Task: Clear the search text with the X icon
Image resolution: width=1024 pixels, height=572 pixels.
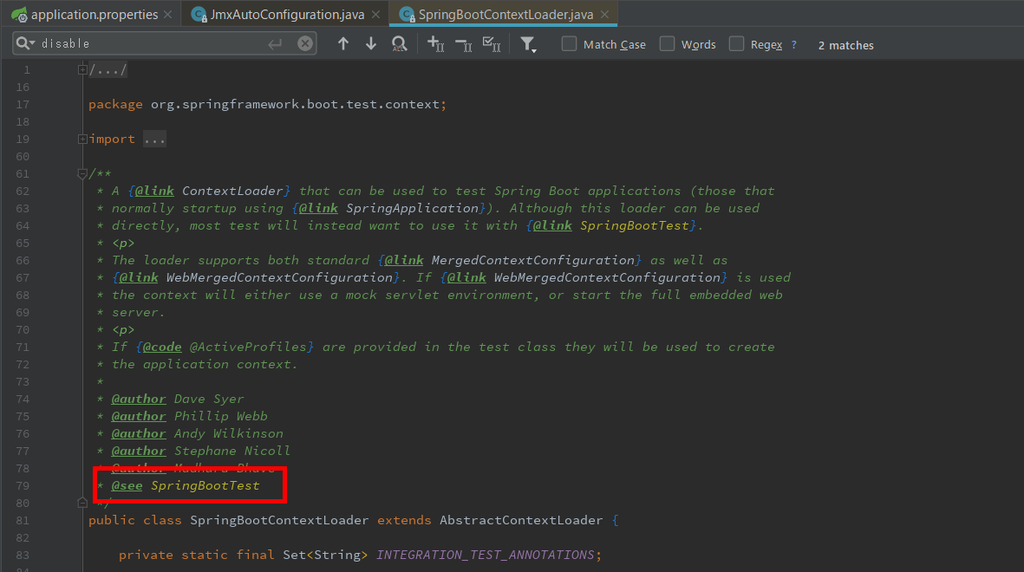Action: point(305,44)
